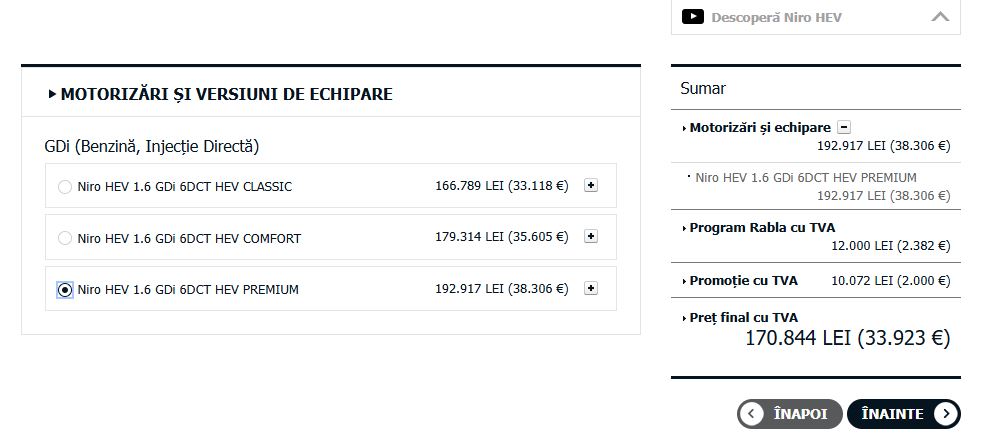
Task: Click the ÎNAINTE next button
Action: [x=903, y=414]
